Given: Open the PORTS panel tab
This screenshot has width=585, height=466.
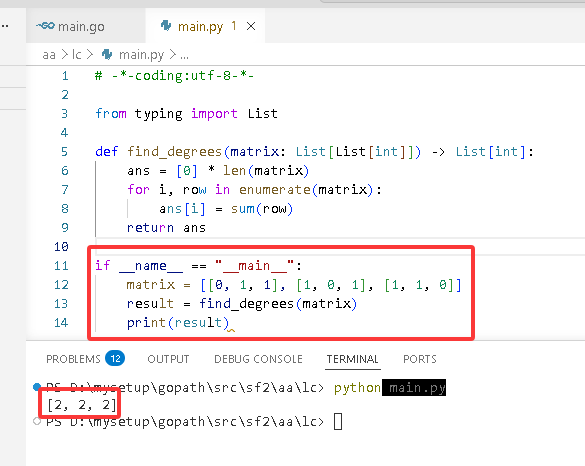Looking at the screenshot, I should point(420,359).
